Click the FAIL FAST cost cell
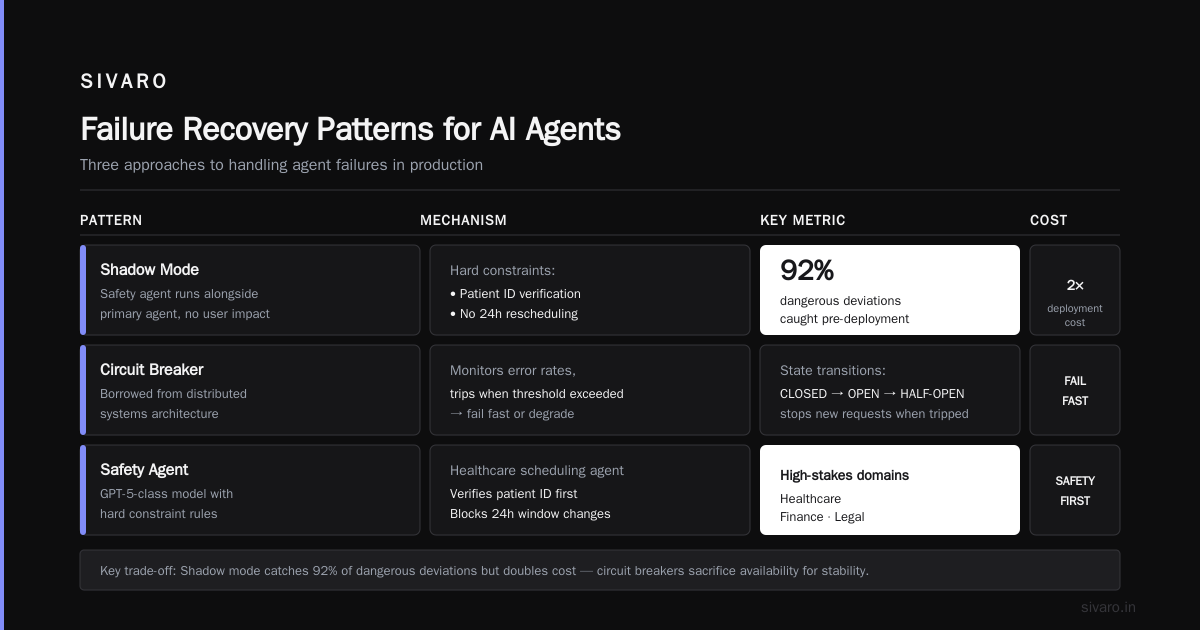This screenshot has height=630, width=1200. pyautogui.click(x=1075, y=391)
